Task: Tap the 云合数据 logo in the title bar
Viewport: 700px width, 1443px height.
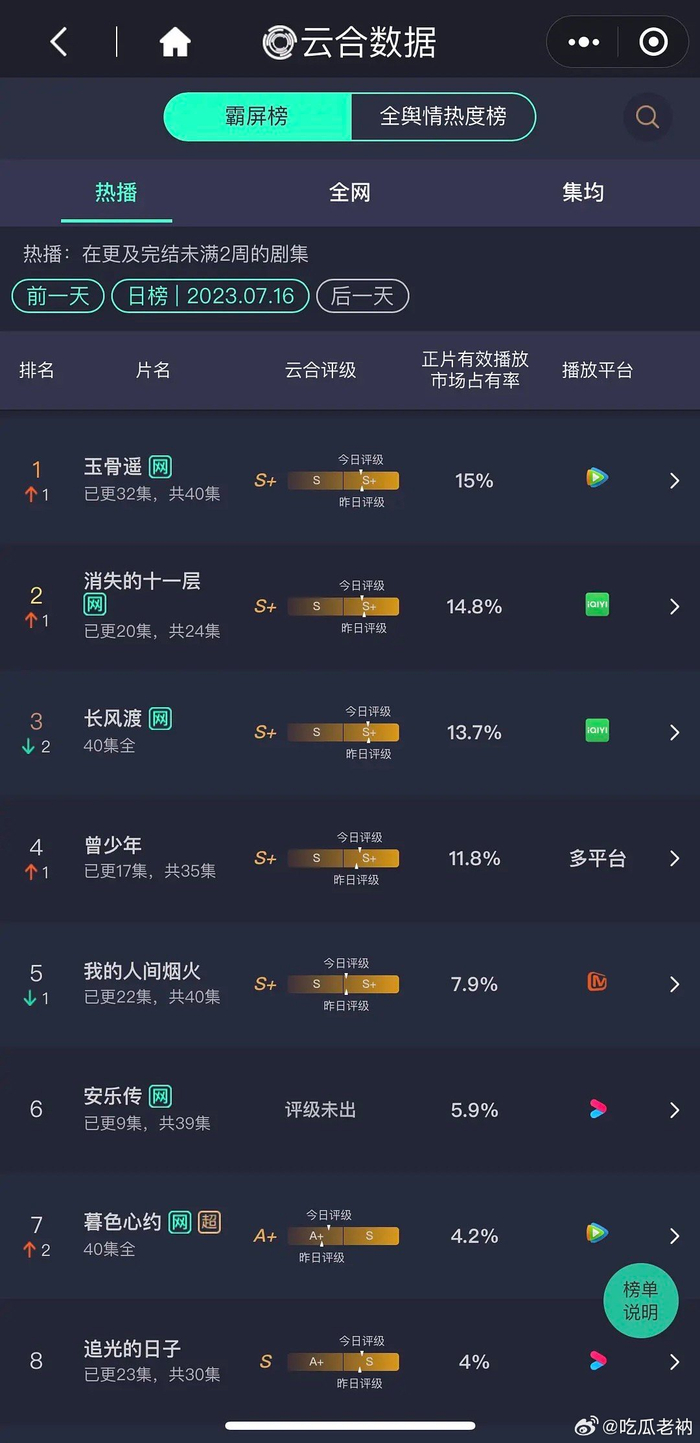Action: pyautogui.click(x=348, y=42)
